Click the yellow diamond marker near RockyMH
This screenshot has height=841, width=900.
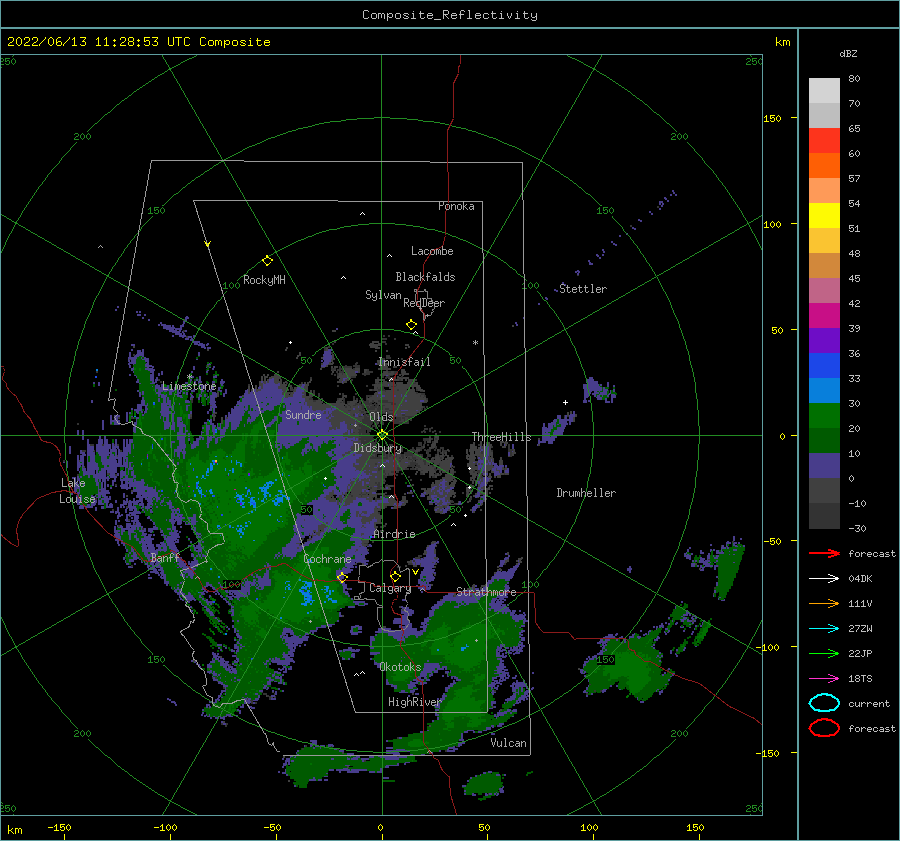[267, 261]
